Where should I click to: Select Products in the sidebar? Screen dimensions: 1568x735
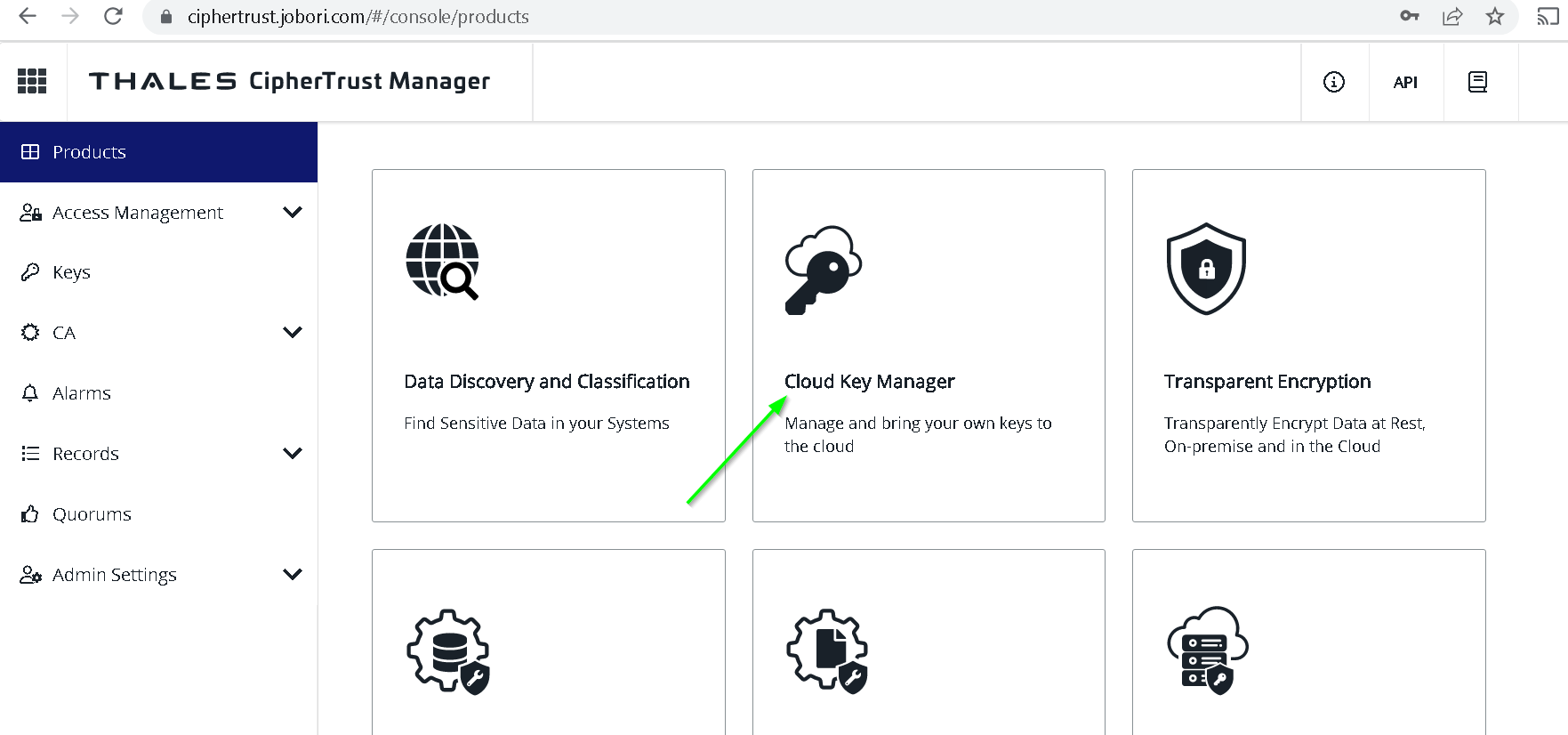(x=158, y=152)
